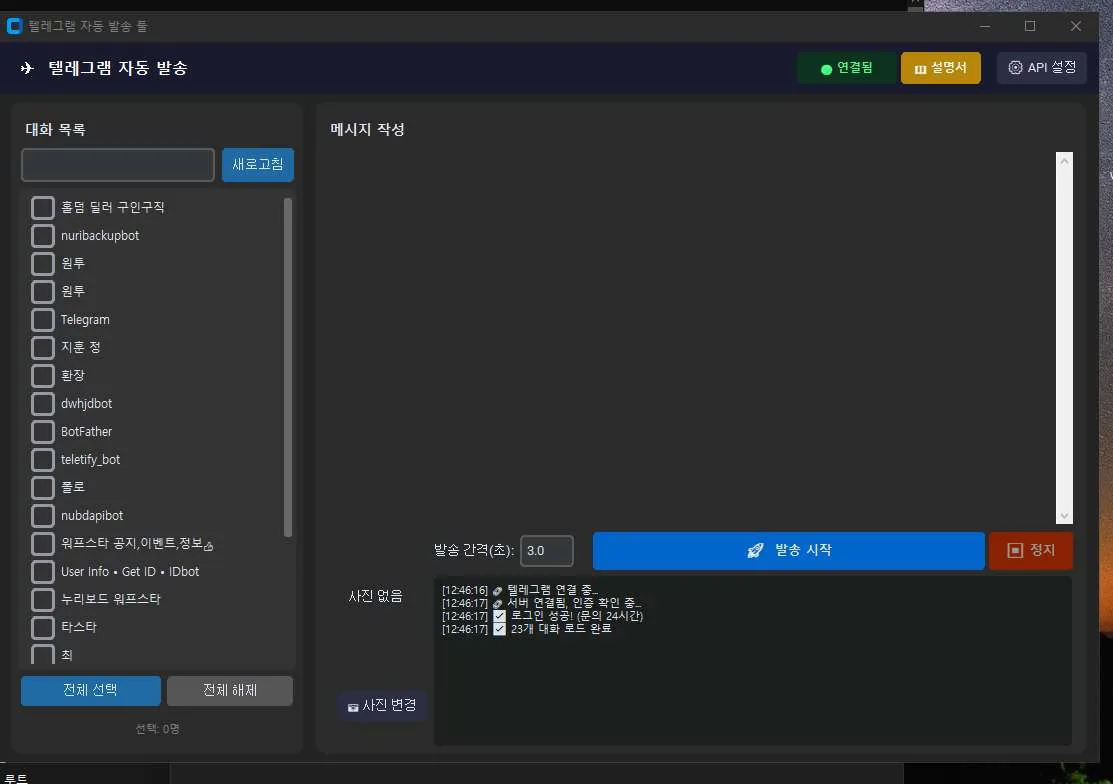Check the 워프스타 공지,이벤트,정보 checkbox
Image resolution: width=1113 pixels, height=784 pixels.
[x=43, y=544]
